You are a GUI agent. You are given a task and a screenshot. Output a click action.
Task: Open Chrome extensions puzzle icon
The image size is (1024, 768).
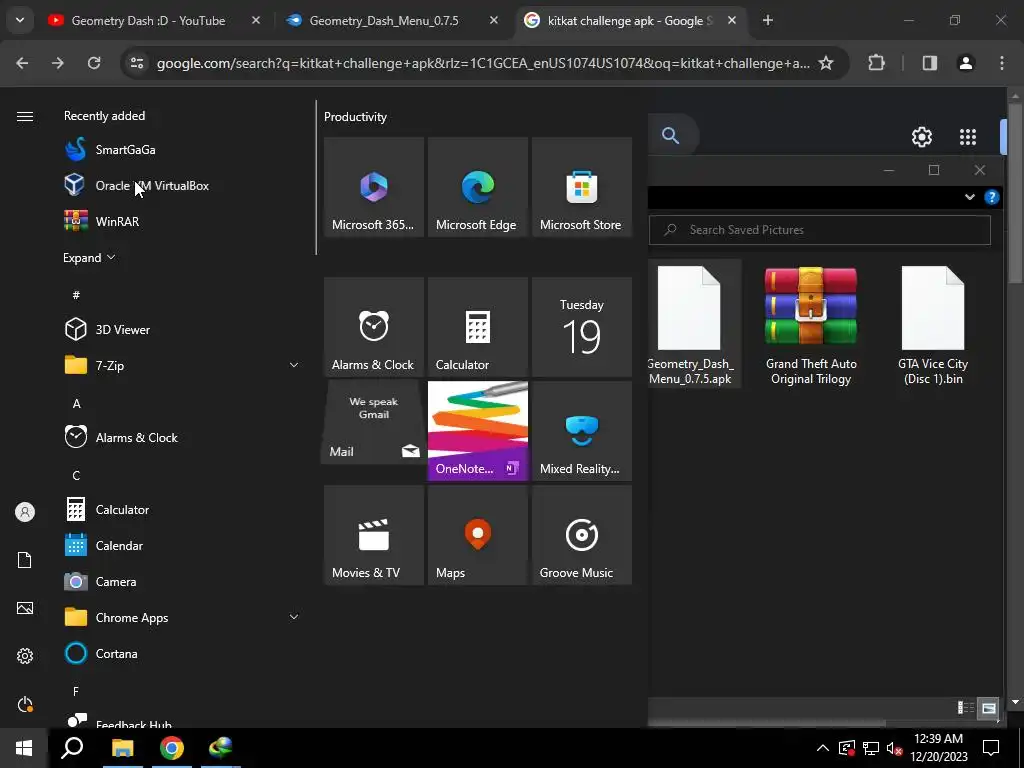[x=876, y=63]
